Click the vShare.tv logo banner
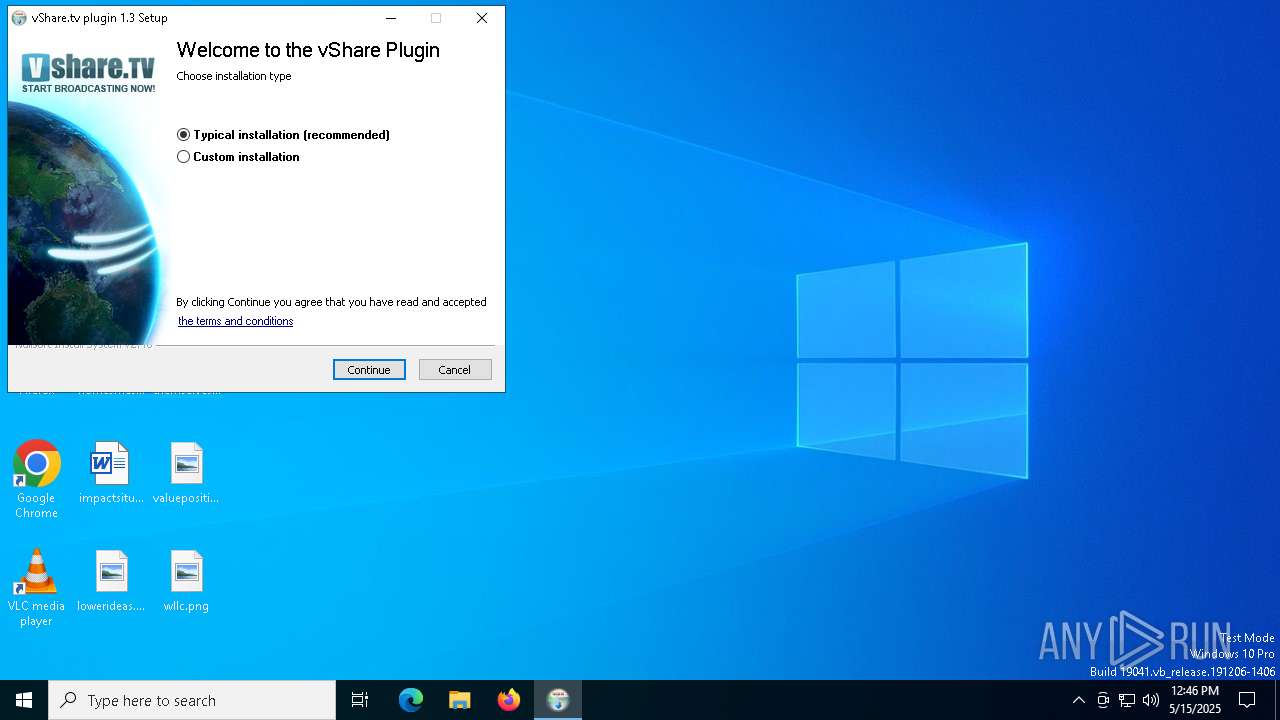 coord(88,73)
